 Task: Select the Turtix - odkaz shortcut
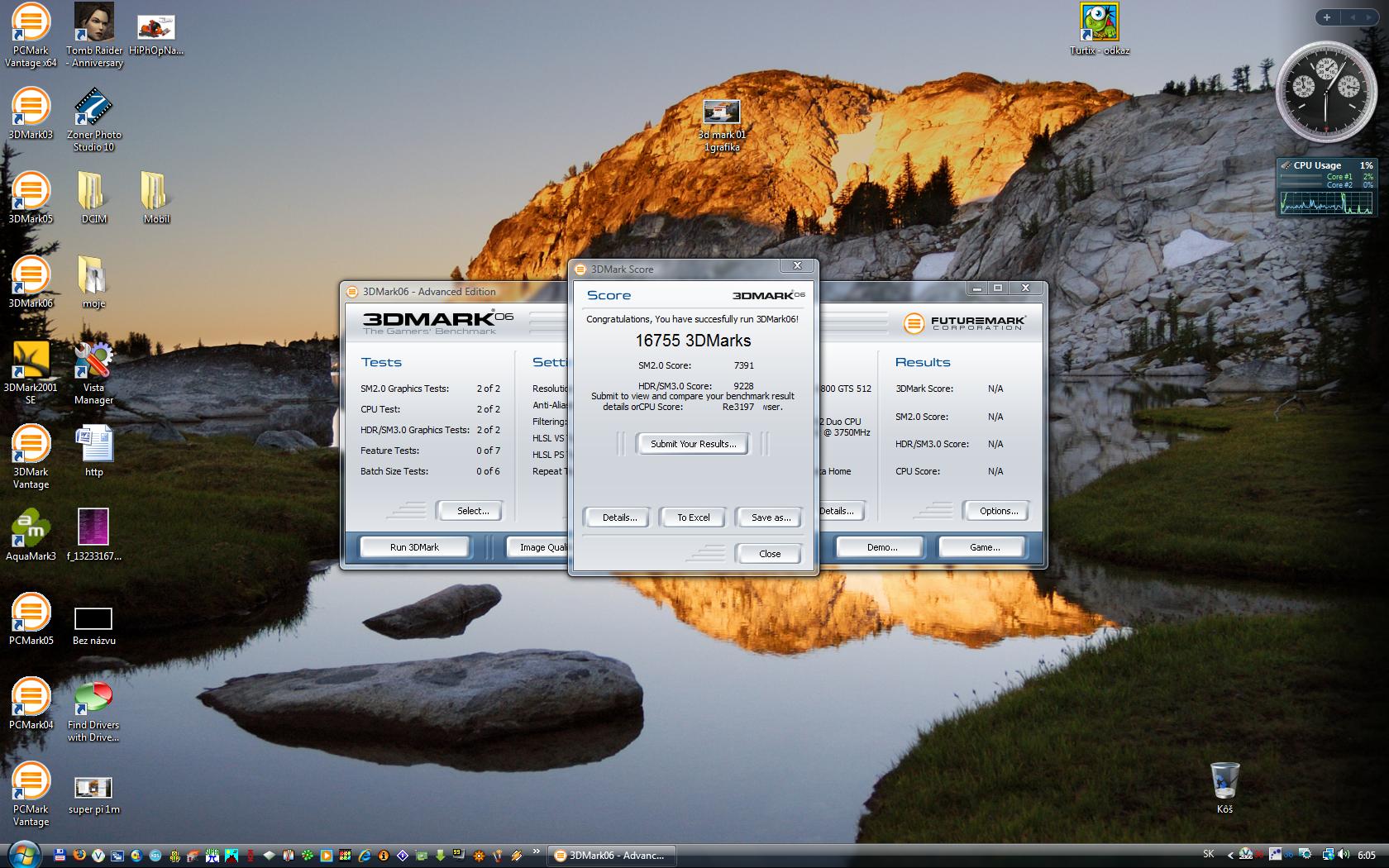pos(1099,29)
